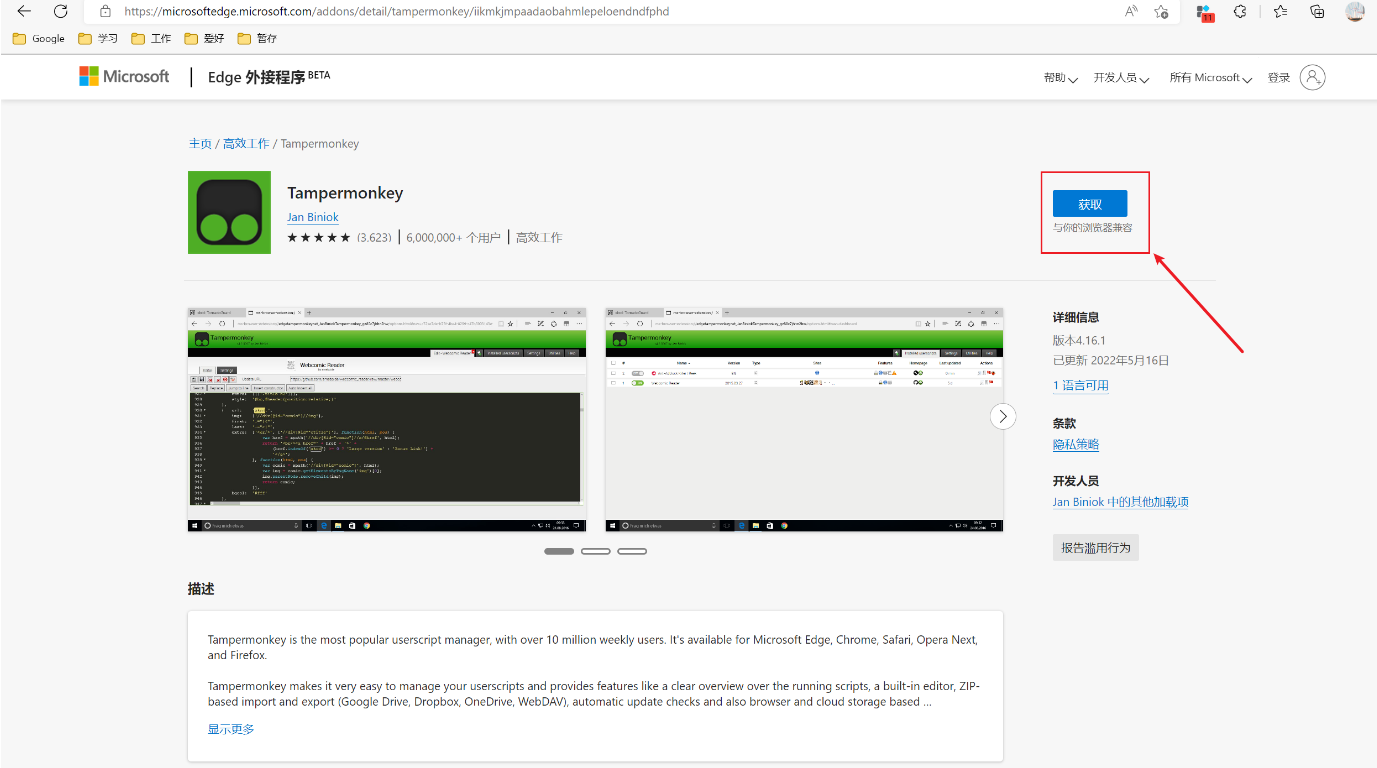Click the 6,000,000+ 个用户 text
Screen dimensions: 1377x768
(x=454, y=238)
